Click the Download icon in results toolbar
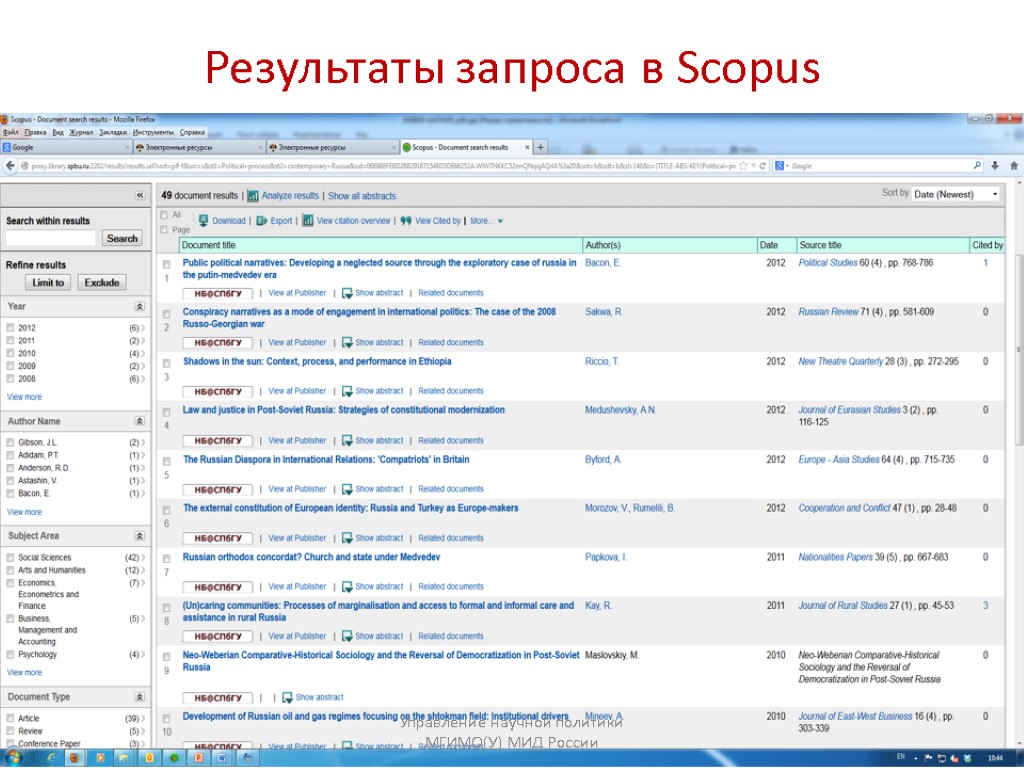This screenshot has height=768, width=1024. click(203, 221)
